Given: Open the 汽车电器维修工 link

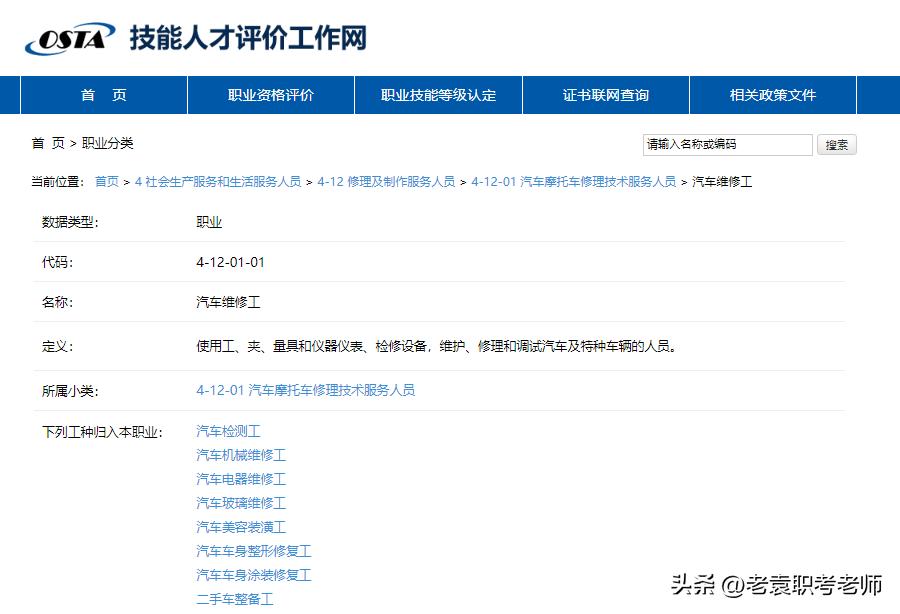Looking at the screenshot, I should tap(240, 479).
